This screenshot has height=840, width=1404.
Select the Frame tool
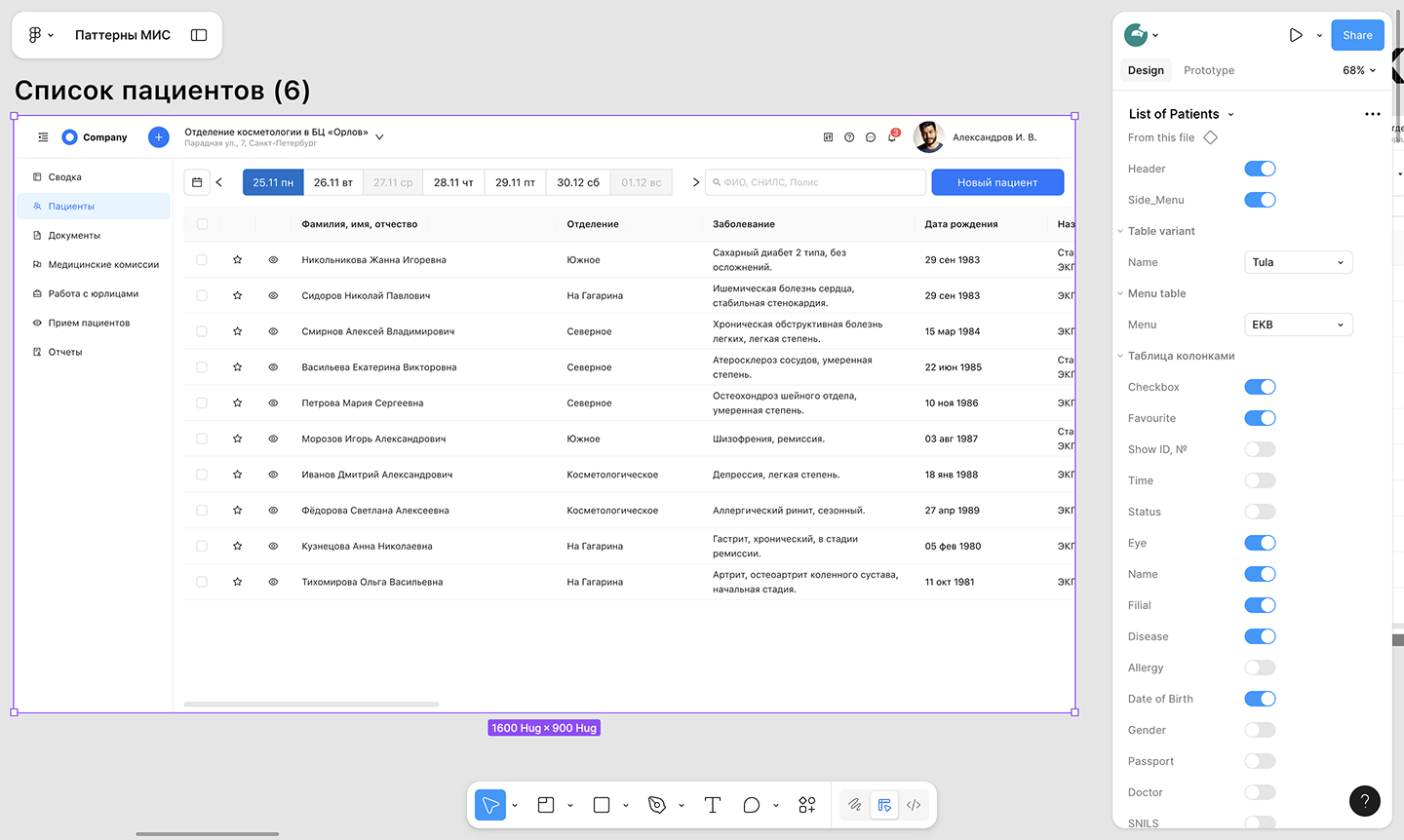pyautogui.click(x=546, y=805)
